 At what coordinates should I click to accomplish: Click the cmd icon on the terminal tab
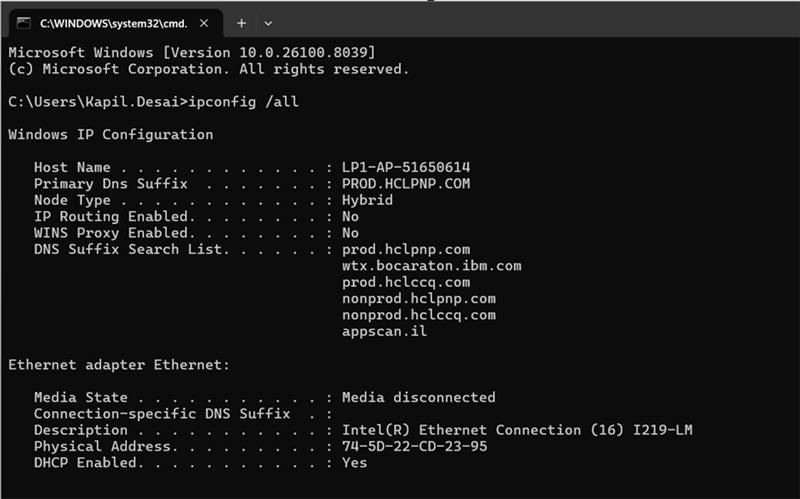tap(24, 22)
